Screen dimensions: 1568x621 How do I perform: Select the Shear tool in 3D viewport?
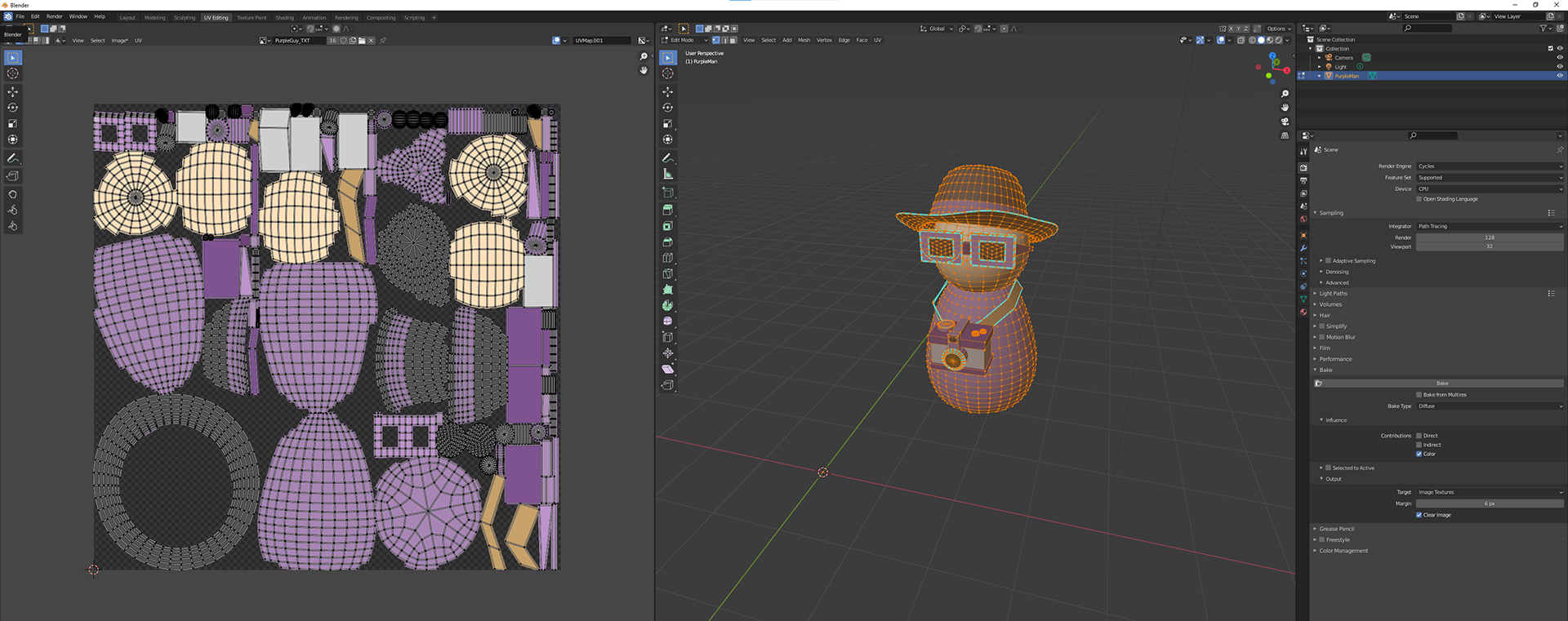[668, 369]
